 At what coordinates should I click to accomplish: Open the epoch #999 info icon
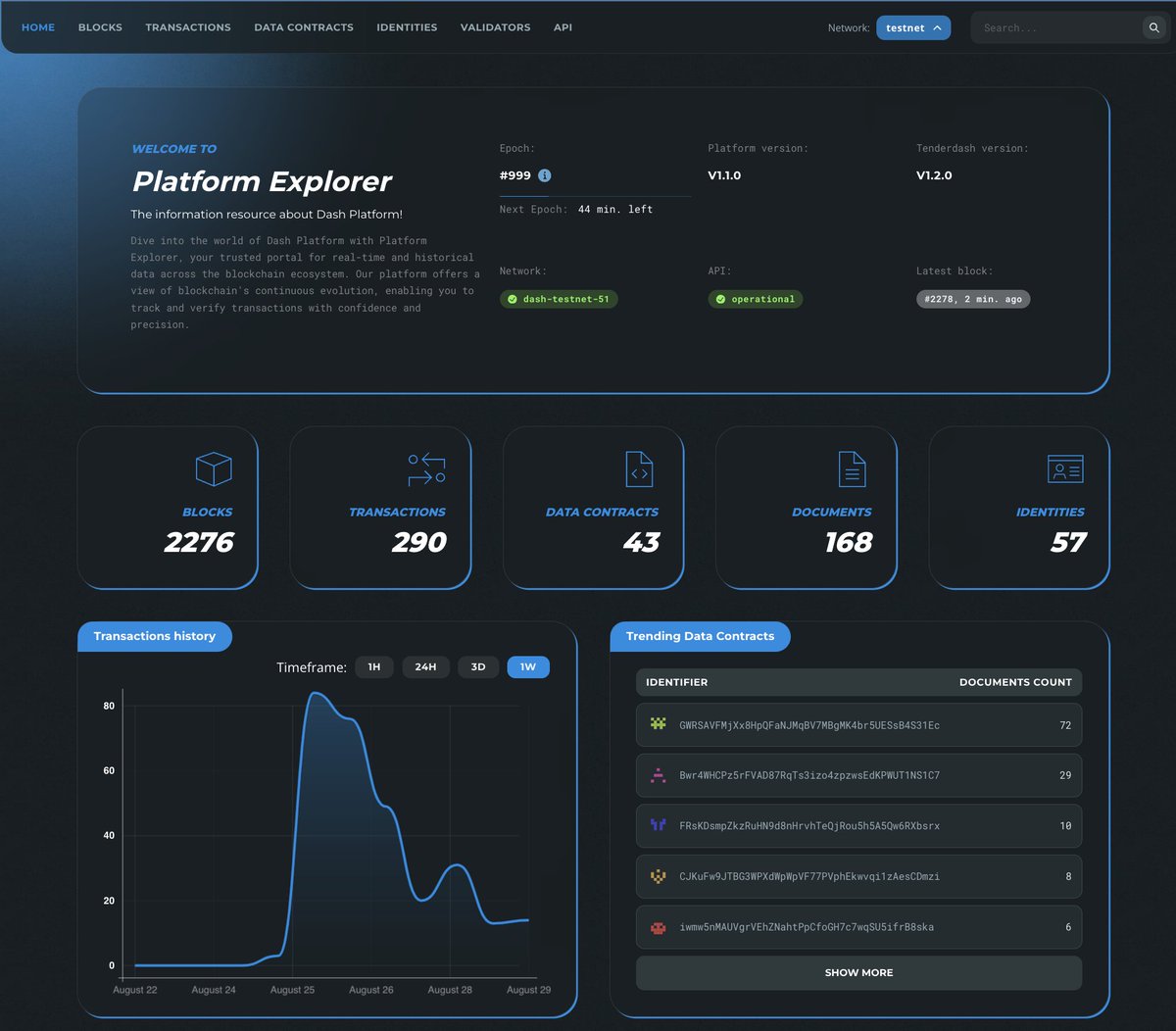[545, 175]
